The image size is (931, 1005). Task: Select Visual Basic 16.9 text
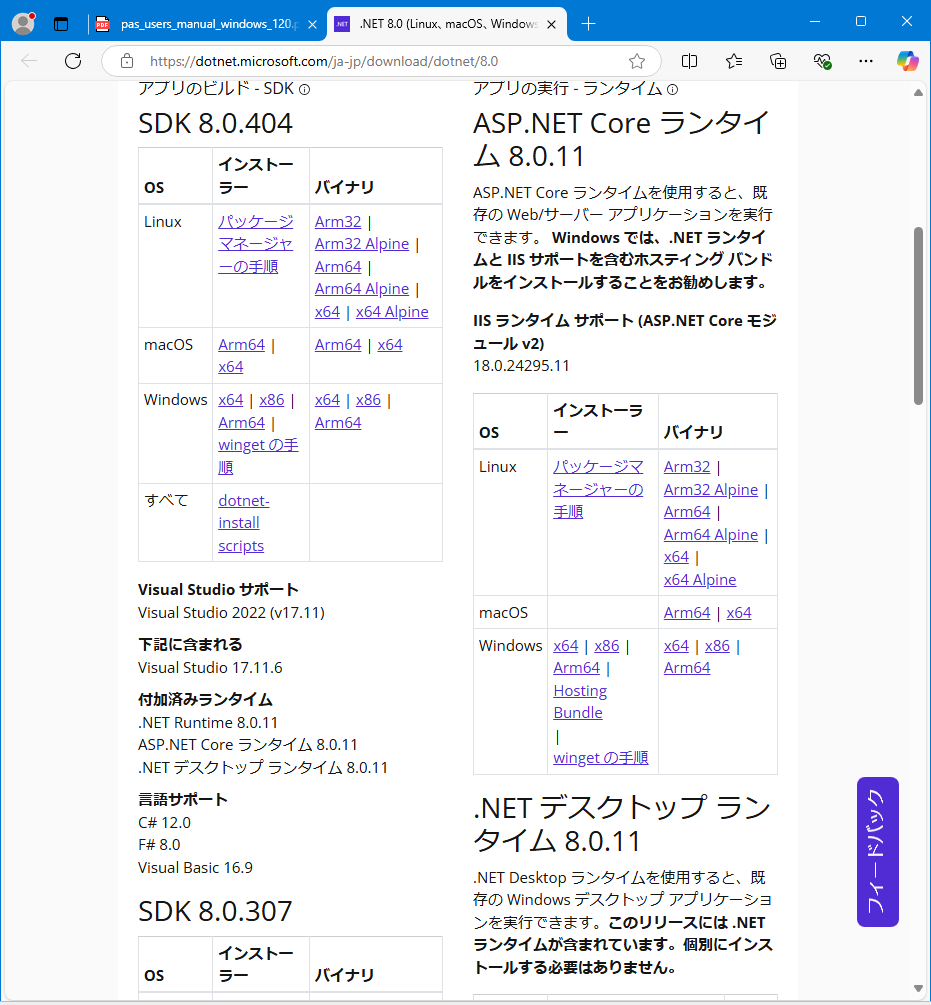point(195,868)
